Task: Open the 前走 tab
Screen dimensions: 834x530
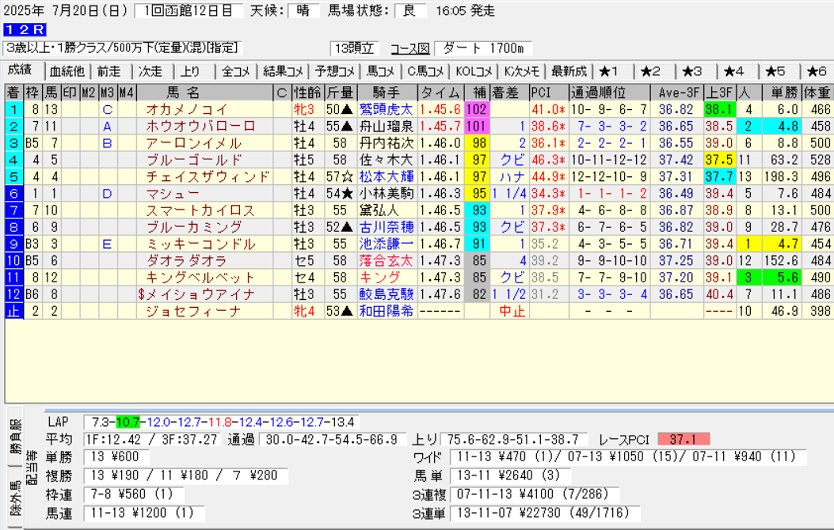Action: click(108, 71)
